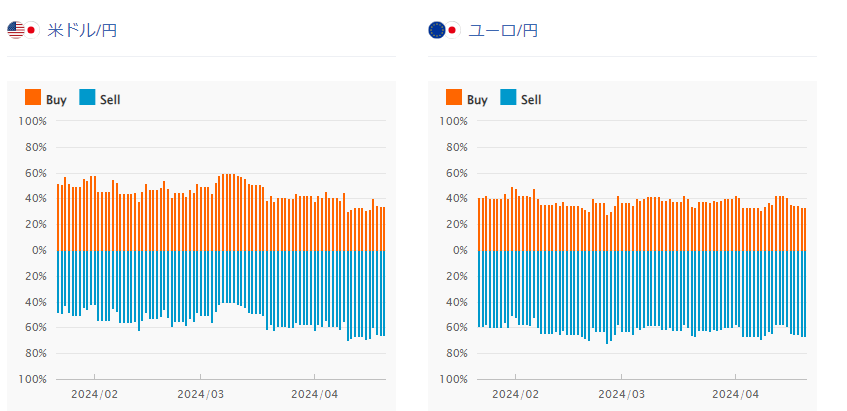Click orange Buy swatch in 米ドル/円 legend
The image size is (847, 411).
pos(33,98)
